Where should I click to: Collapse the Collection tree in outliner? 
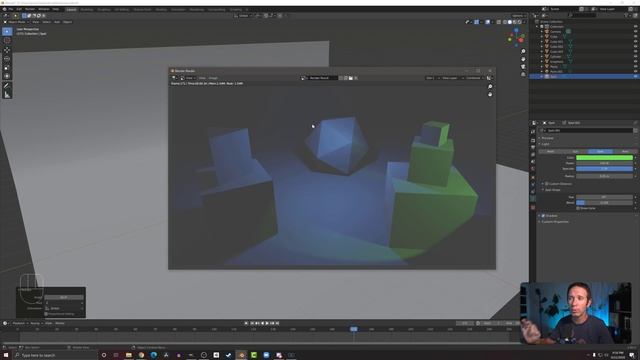click(x=538, y=27)
